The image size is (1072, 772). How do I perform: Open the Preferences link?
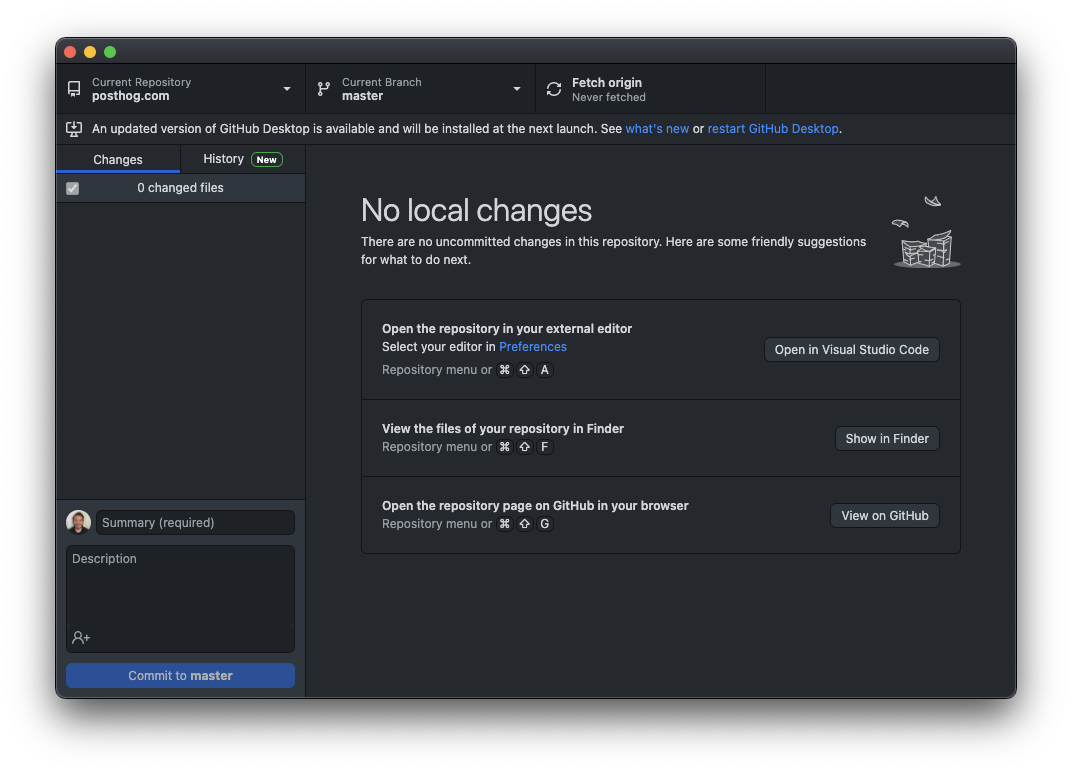pos(532,346)
